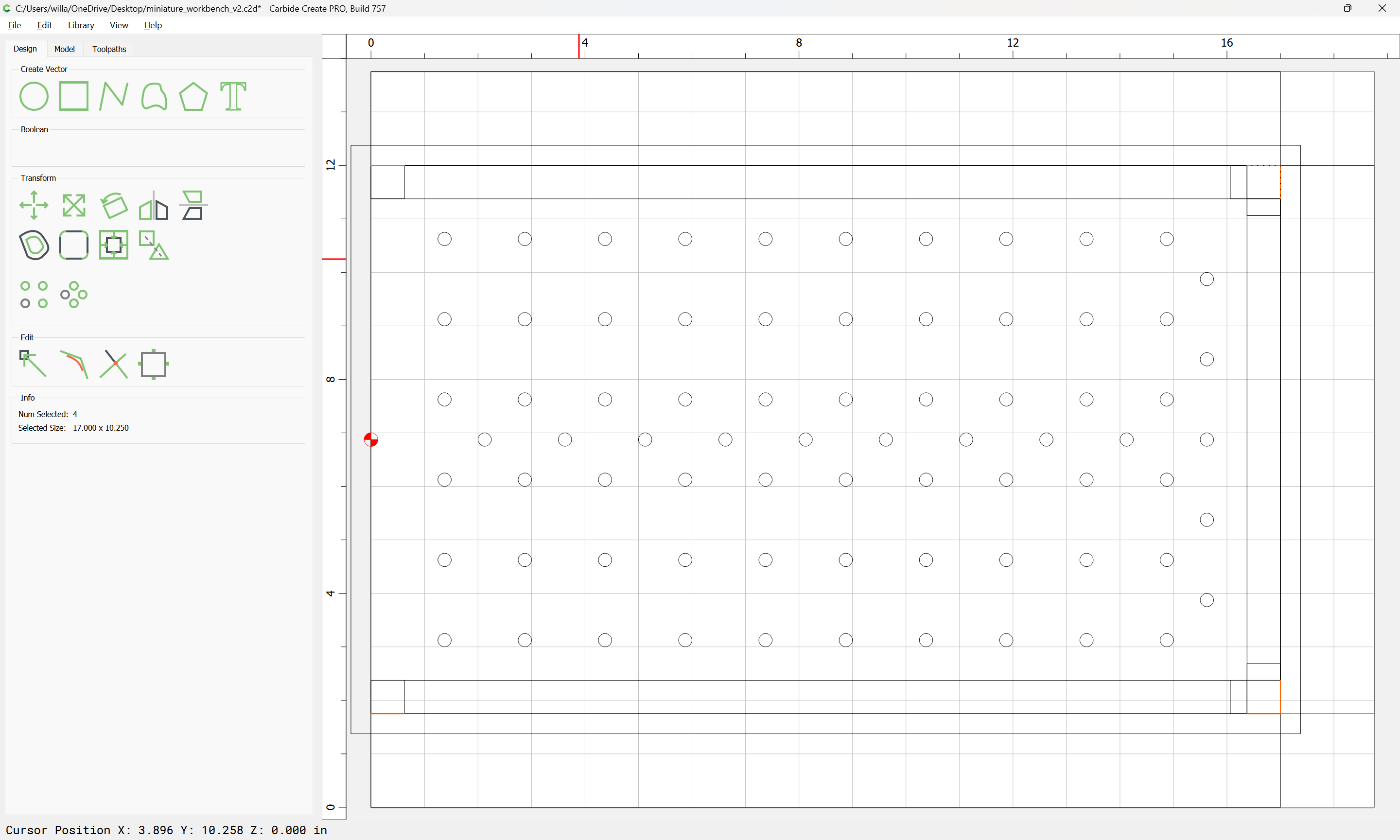
Task: Switch to the Model tab
Action: [64, 49]
